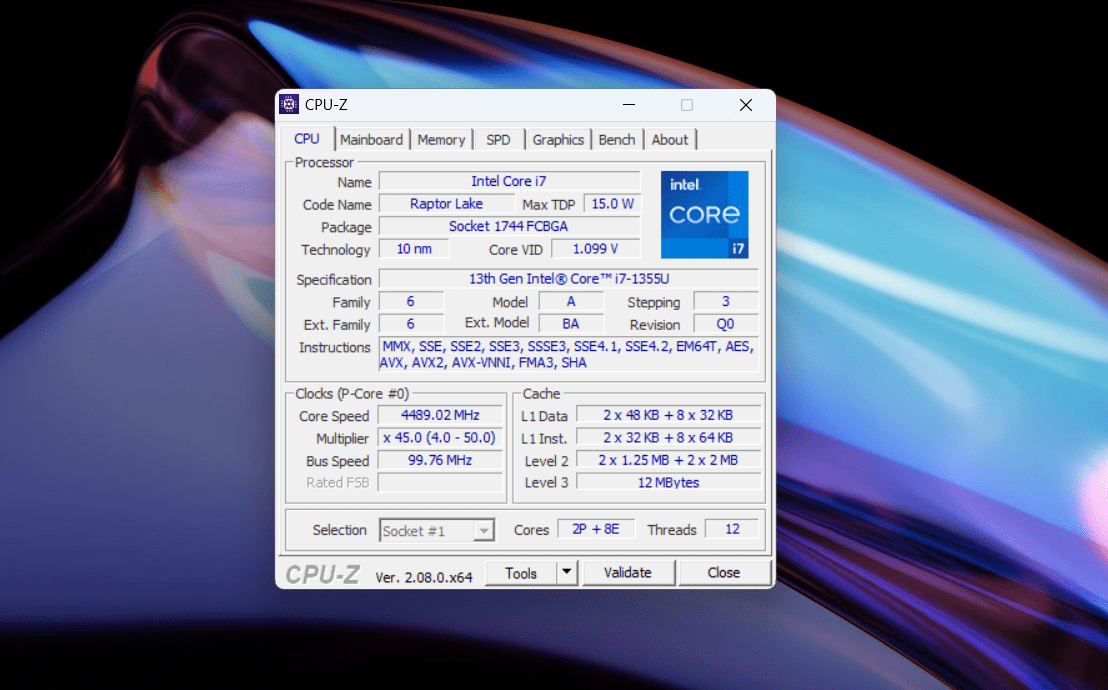Viewport: 1108px width, 690px height.
Task: Go to the Bench tab
Action: tap(617, 140)
